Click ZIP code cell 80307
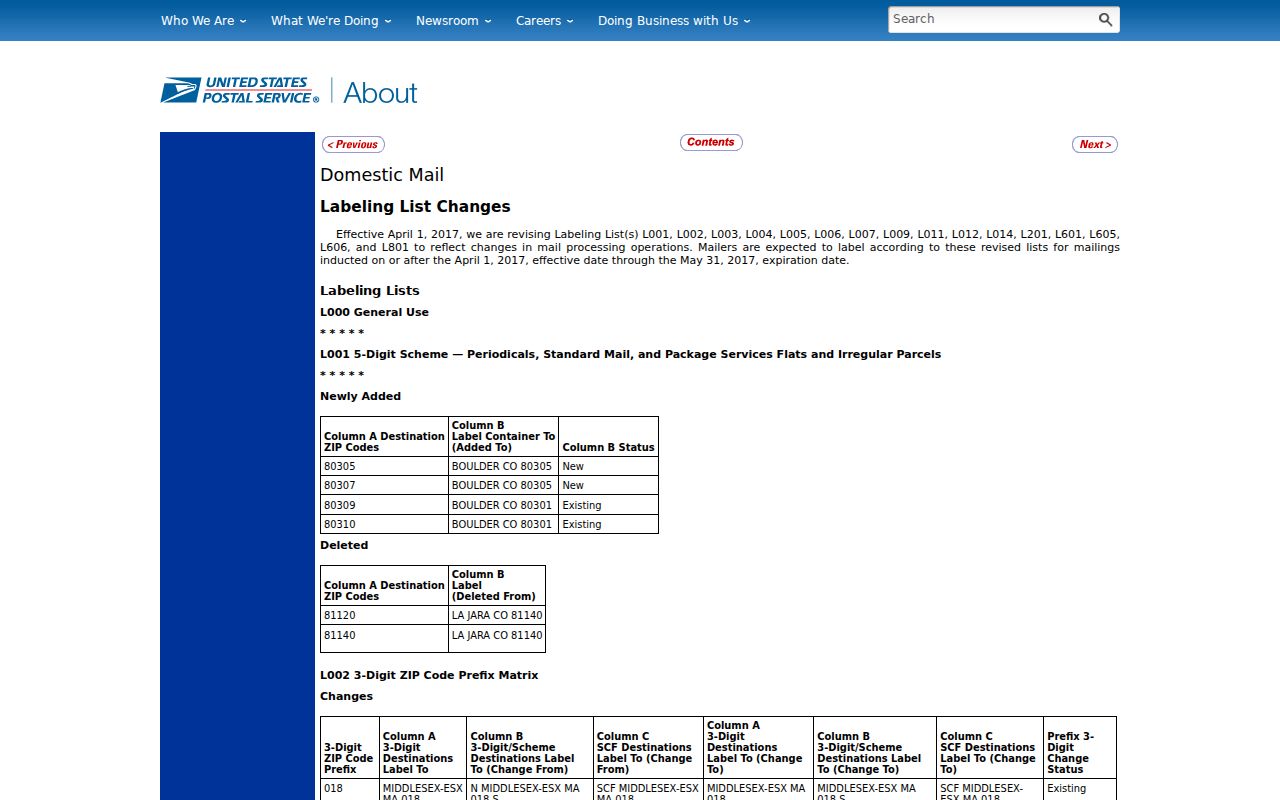The image size is (1280, 800). point(384,485)
